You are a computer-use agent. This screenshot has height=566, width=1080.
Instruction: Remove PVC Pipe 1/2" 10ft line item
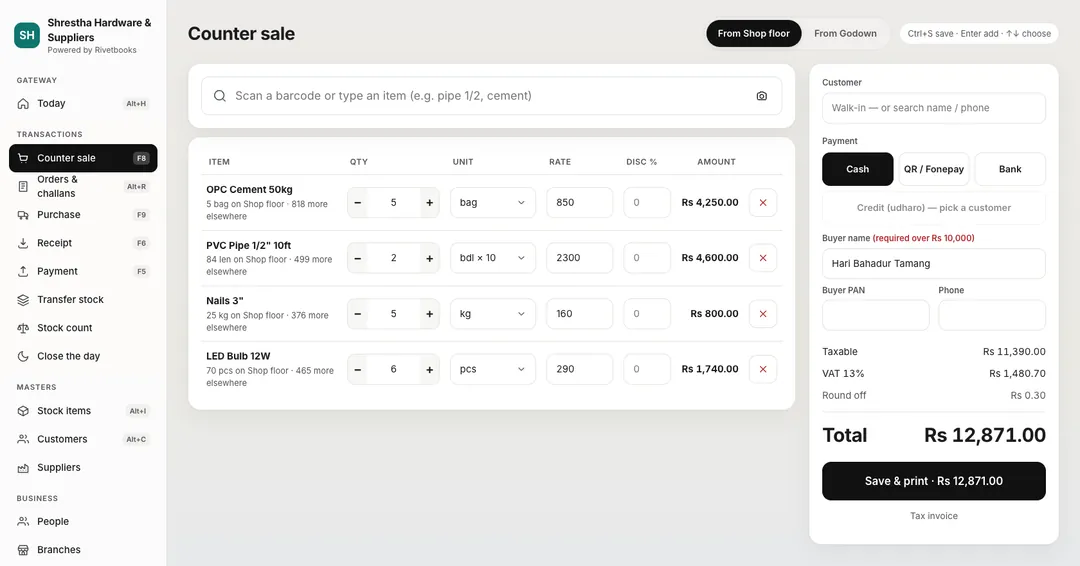[x=762, y=258]
